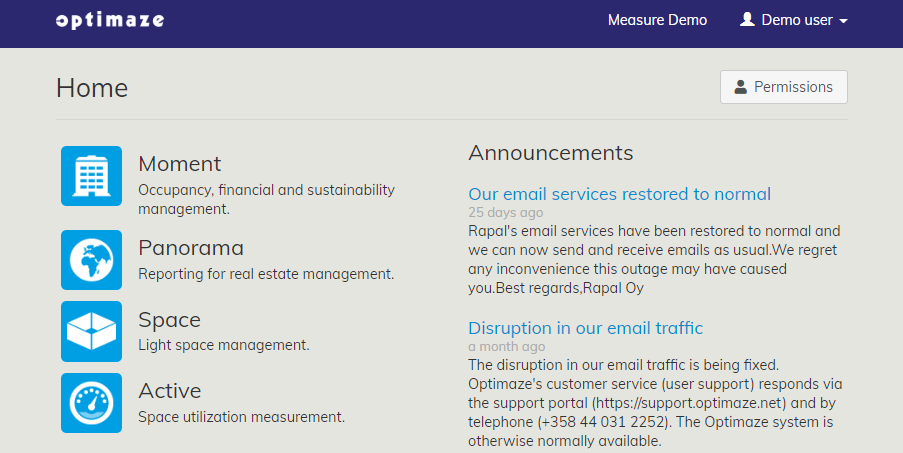Open 'Disruption in our email traffic' announcement
The width and height of the screenshot is (903, 453).
[585, 328]
